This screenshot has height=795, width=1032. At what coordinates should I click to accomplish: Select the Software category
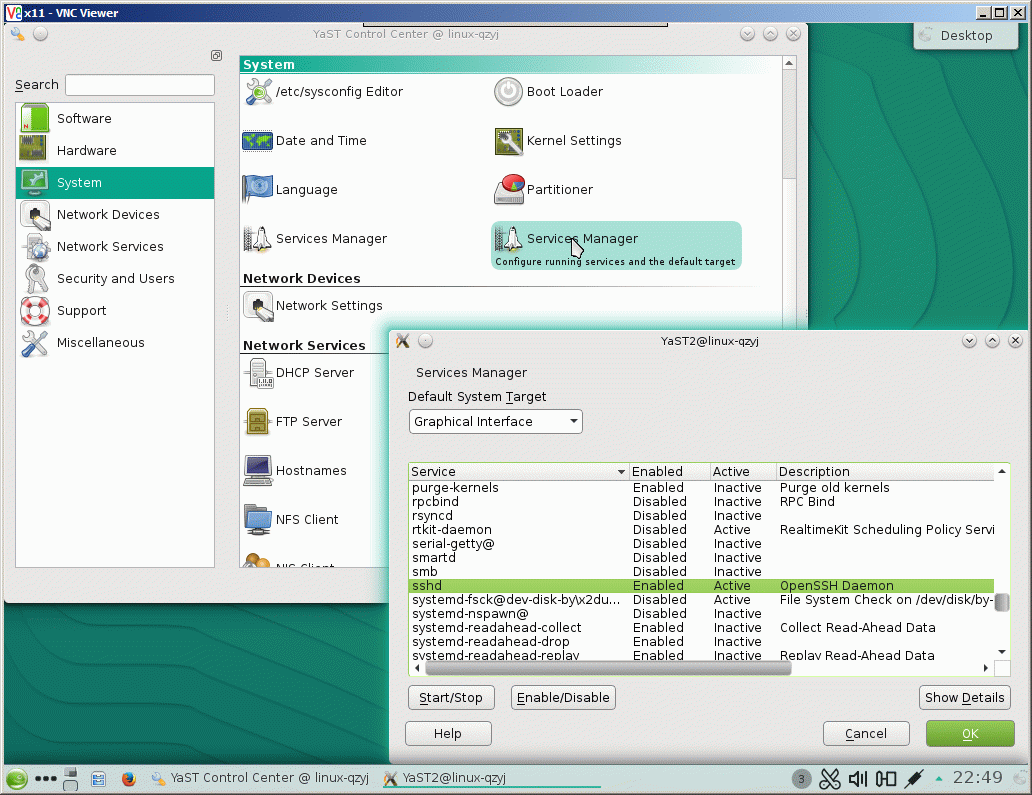(115, 118)
